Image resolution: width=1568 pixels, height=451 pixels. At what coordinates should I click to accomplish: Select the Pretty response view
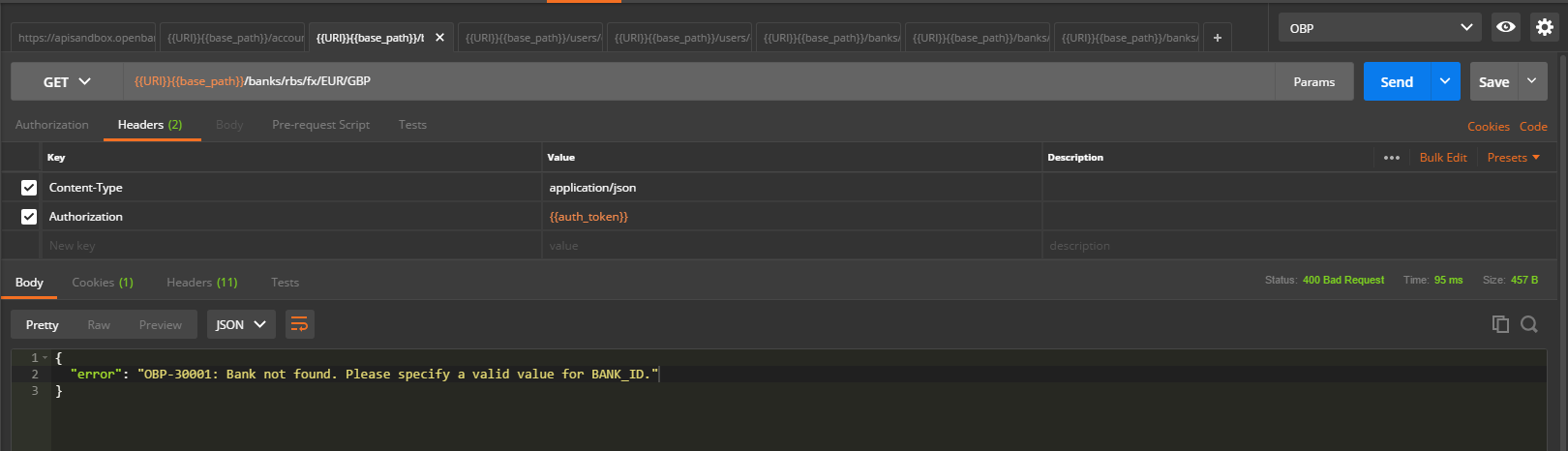click(x=43, y=325)
